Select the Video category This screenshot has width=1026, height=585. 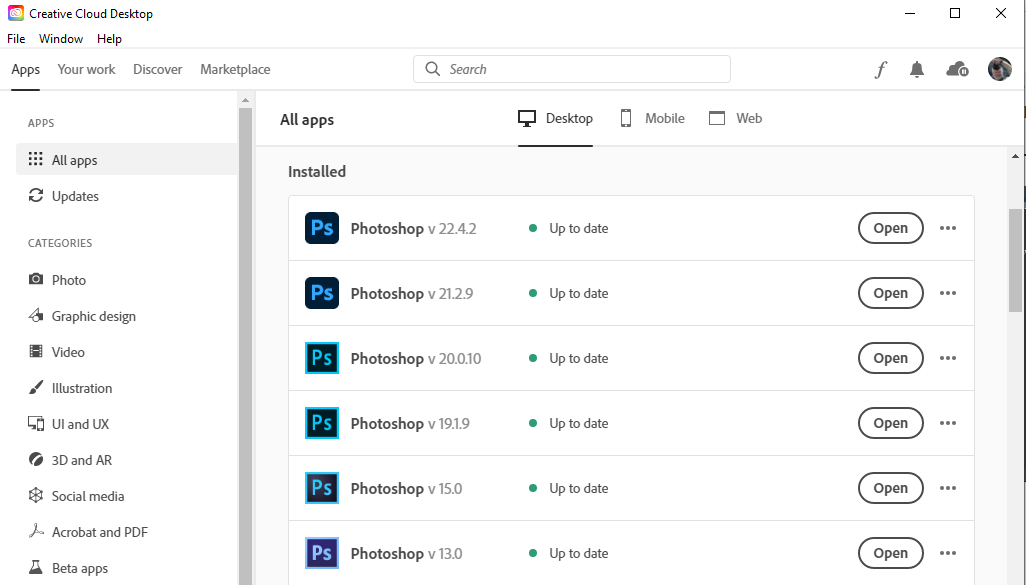(68, 351)
